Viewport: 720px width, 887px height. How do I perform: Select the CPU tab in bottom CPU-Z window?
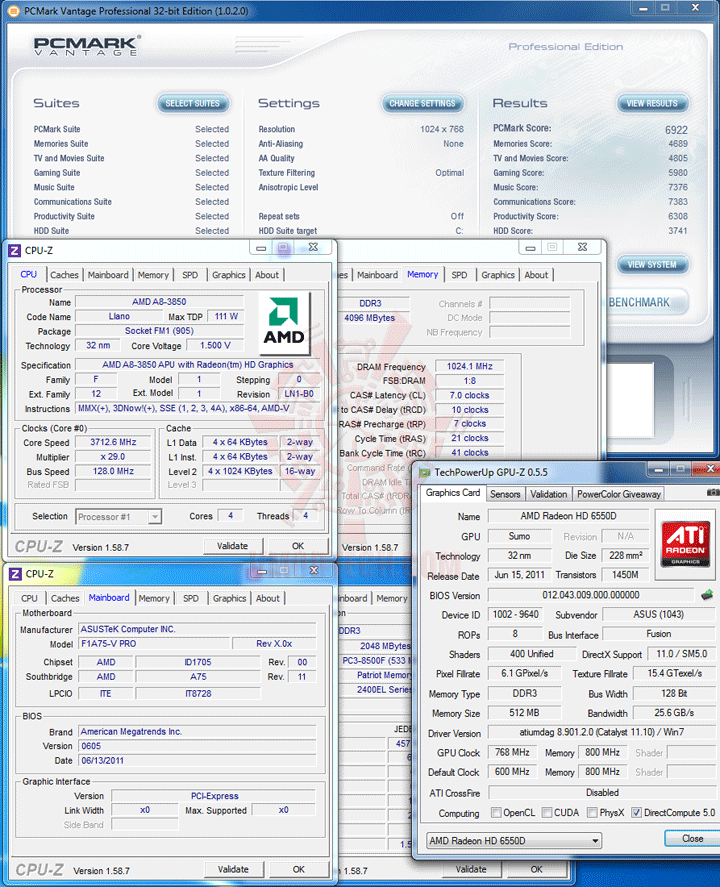pos(29,598)
